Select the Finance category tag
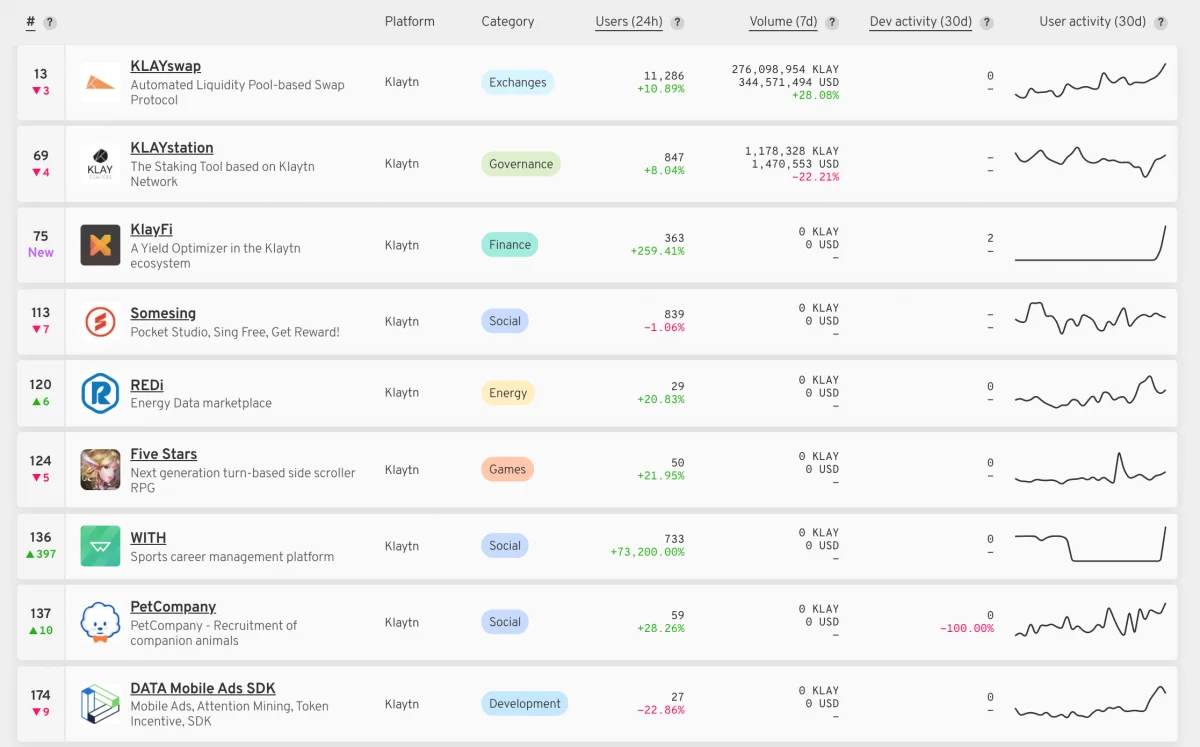Viewport: 1200px width, 747px height. [x=510, y=245]
